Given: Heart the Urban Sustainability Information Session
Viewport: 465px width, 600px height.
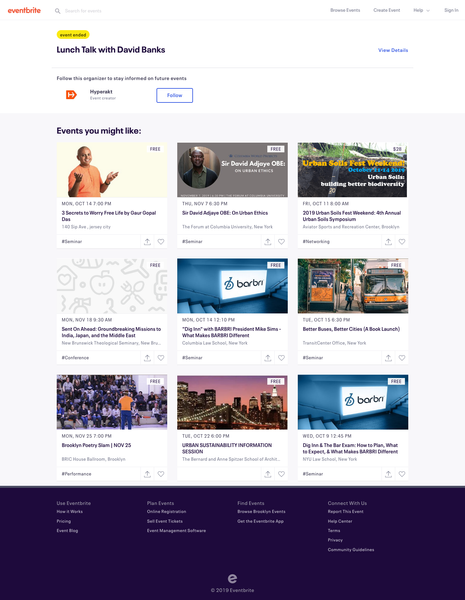Looking at the screenshot, I should (x=281, y=474).
